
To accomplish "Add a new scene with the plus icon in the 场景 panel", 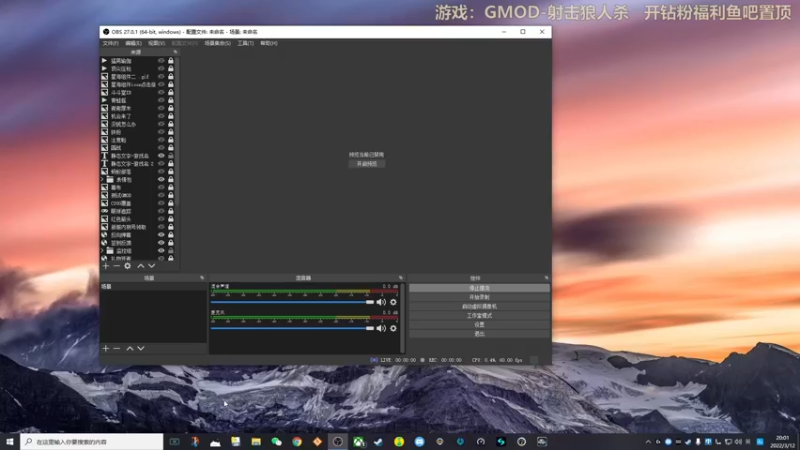I will 106,348.
